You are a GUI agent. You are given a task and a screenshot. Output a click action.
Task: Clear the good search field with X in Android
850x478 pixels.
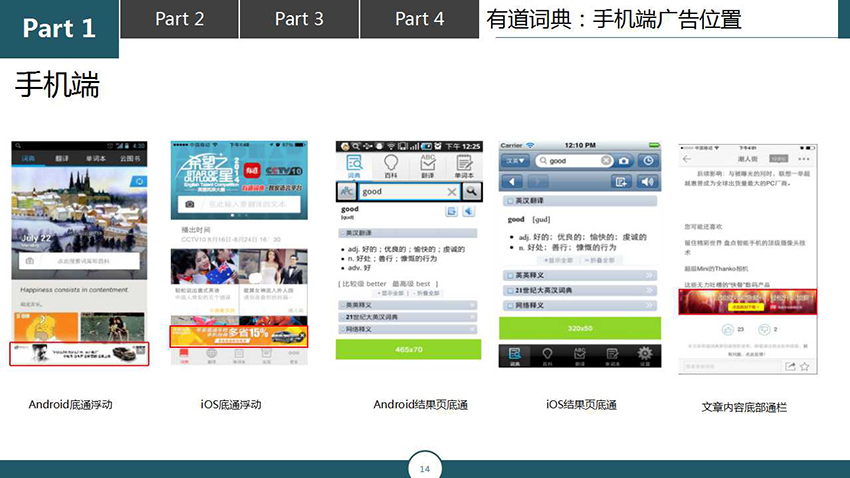click(452, 192)
